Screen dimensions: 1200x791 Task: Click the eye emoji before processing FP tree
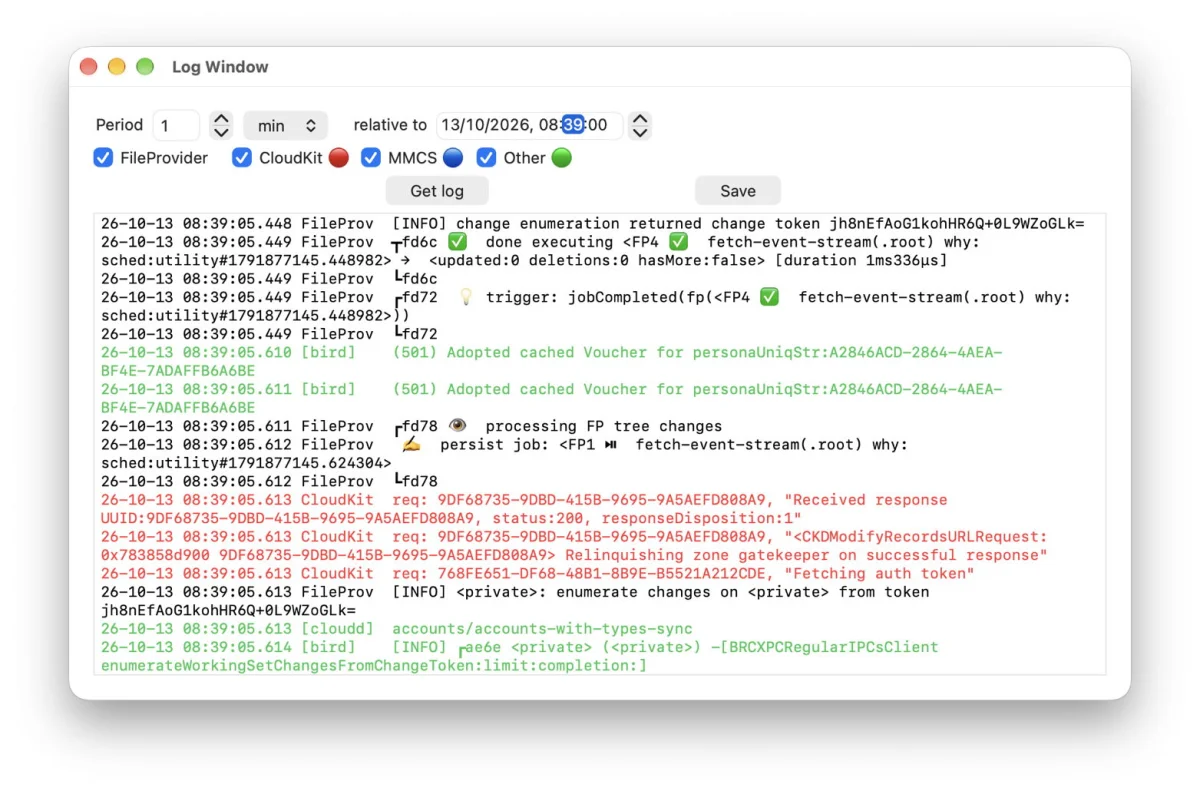tap(457, 426)
